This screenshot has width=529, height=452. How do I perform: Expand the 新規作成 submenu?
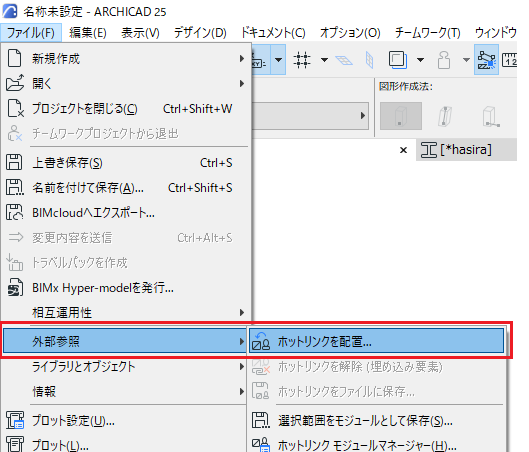(242, 58)
